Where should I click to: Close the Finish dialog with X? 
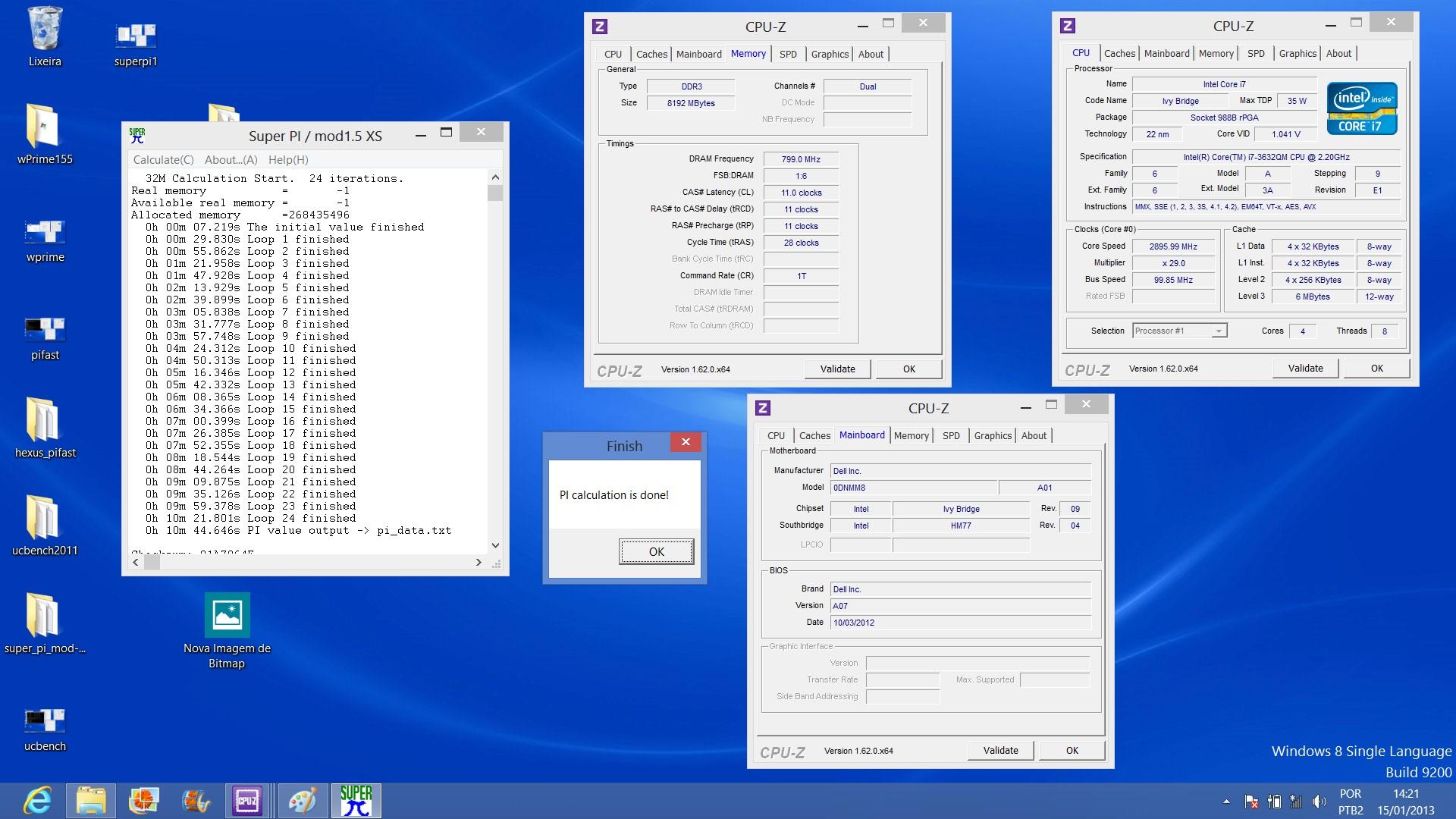pyautogui.click(x=686, y=441)
